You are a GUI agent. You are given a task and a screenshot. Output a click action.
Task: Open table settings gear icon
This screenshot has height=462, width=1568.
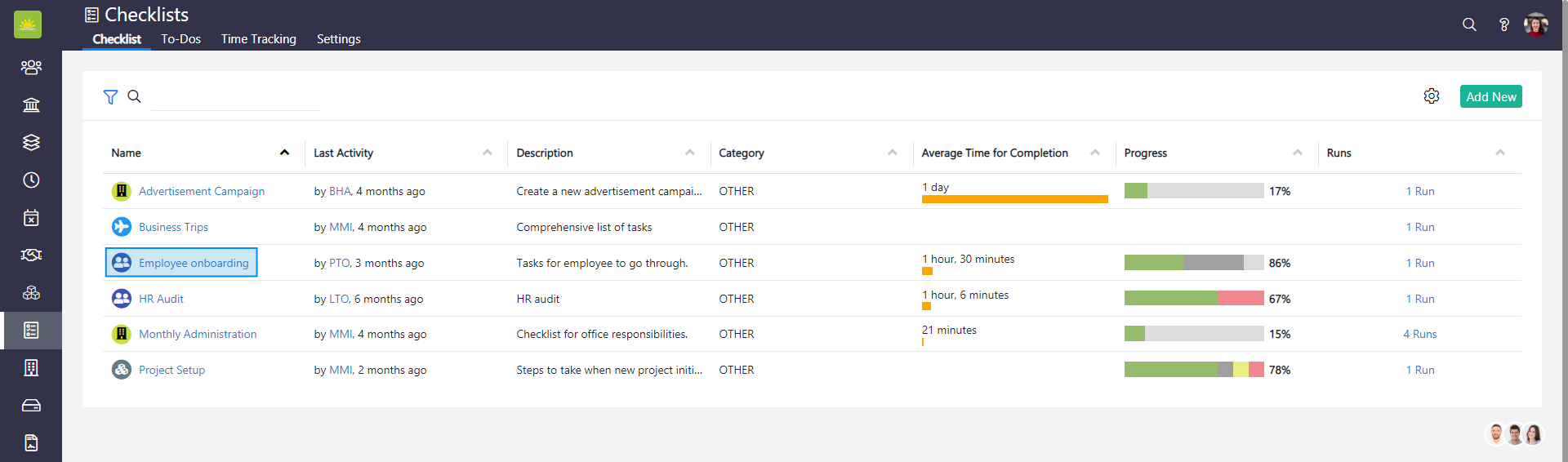pyautogui.click(x=1431, y=96)
